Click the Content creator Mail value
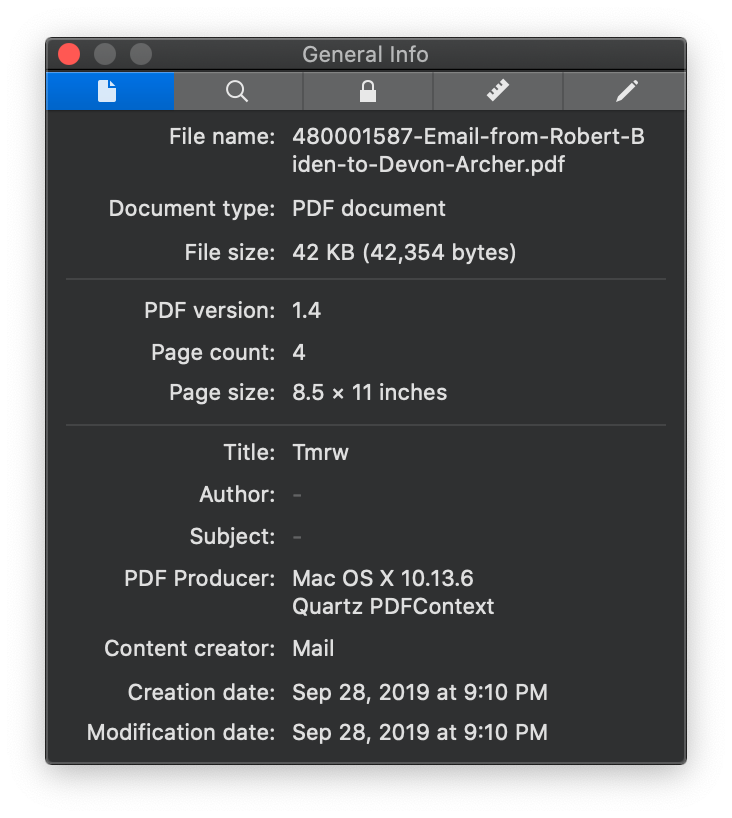Screen dimensions: 732x818 (x=313, y=648)
